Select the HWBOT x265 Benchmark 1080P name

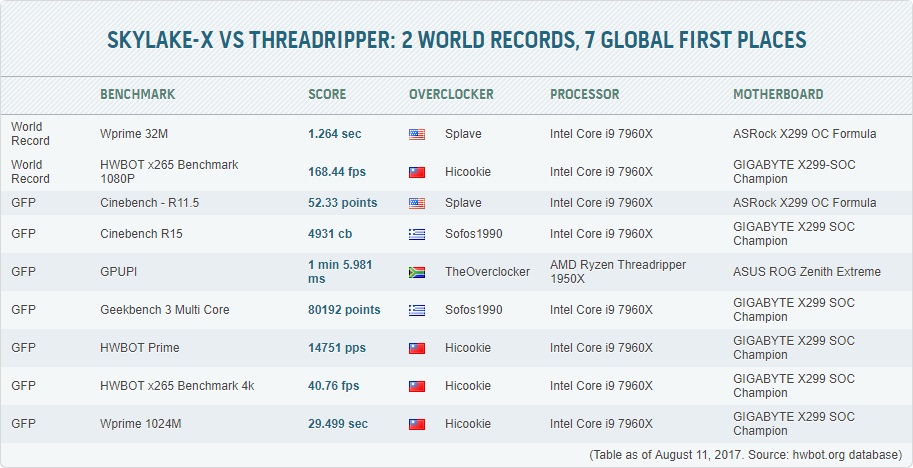pos(169,172)
